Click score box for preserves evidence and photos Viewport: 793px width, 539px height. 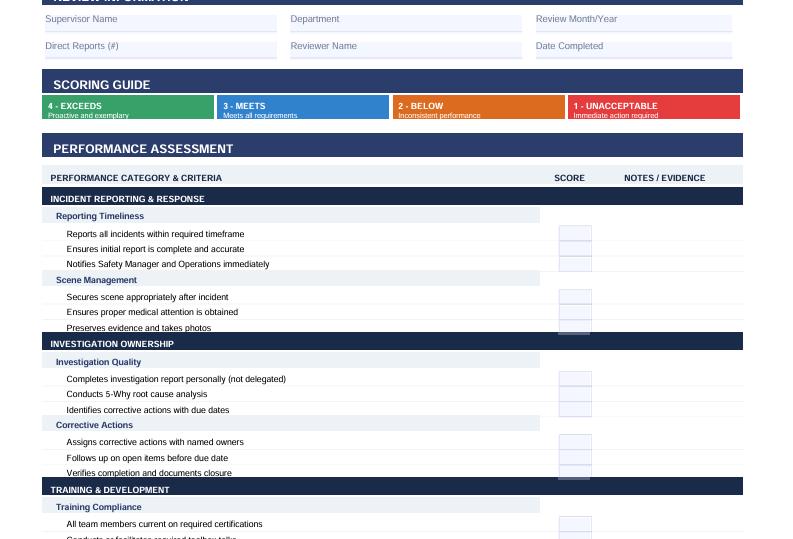[575, 327]
